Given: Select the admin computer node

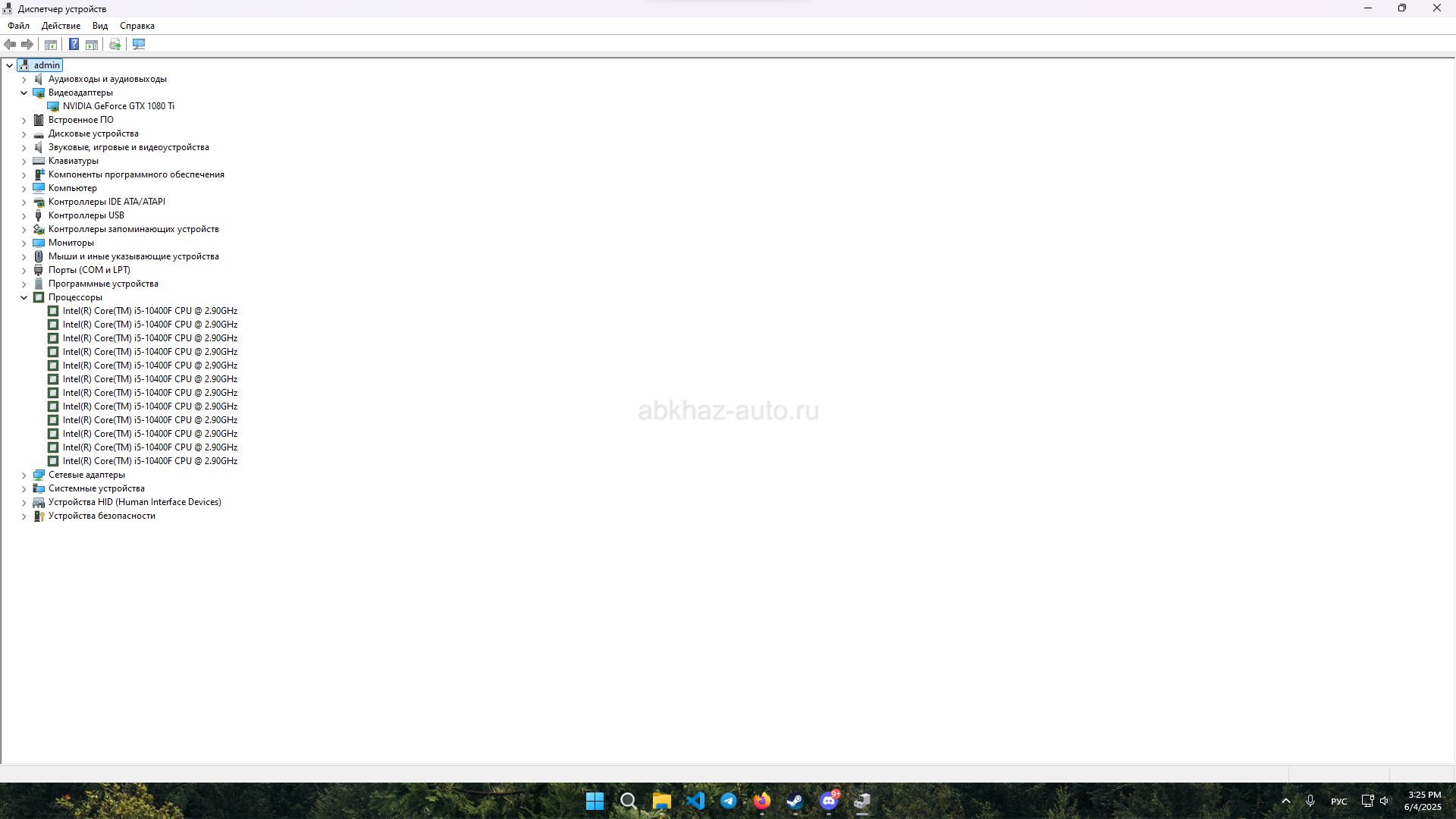Looking at the screenshot, I should [x=46, y=65].
